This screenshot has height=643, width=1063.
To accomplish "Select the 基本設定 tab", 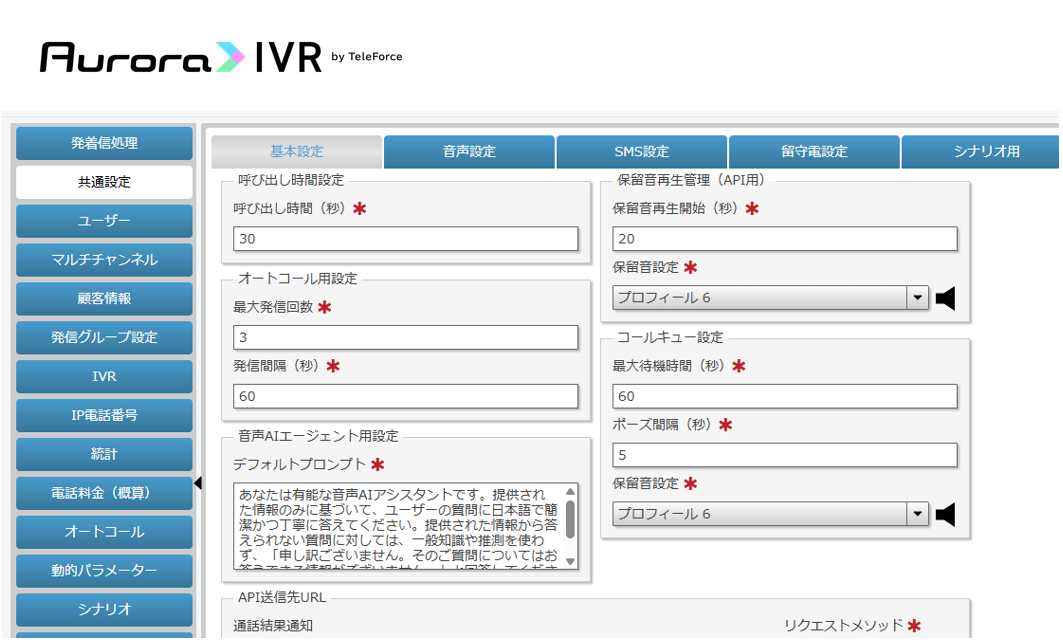I will click(x=297, y=151).
